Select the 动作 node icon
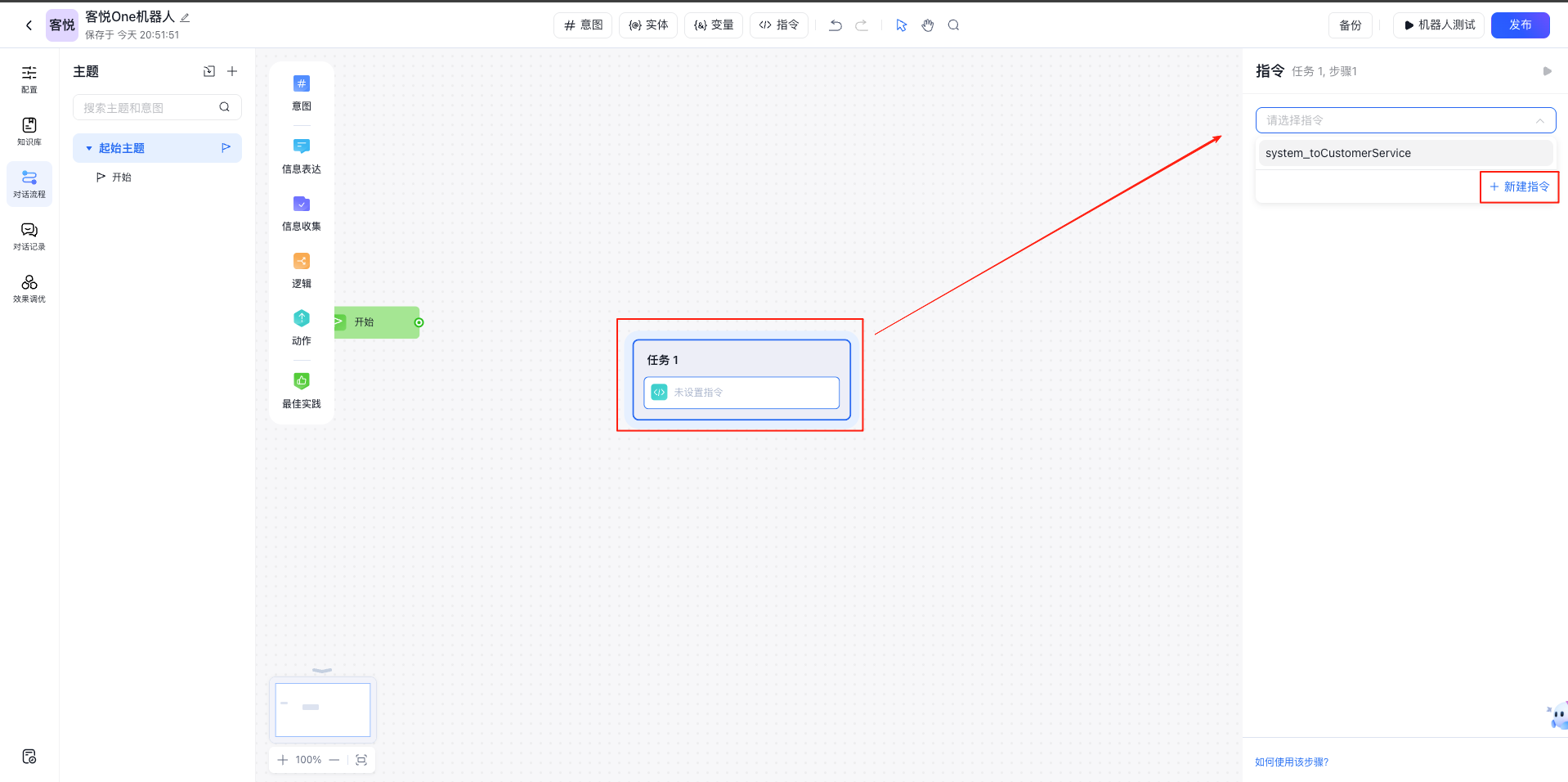Image resolution: width=1568 pixels, height=782 pixels. click(301, 318)
